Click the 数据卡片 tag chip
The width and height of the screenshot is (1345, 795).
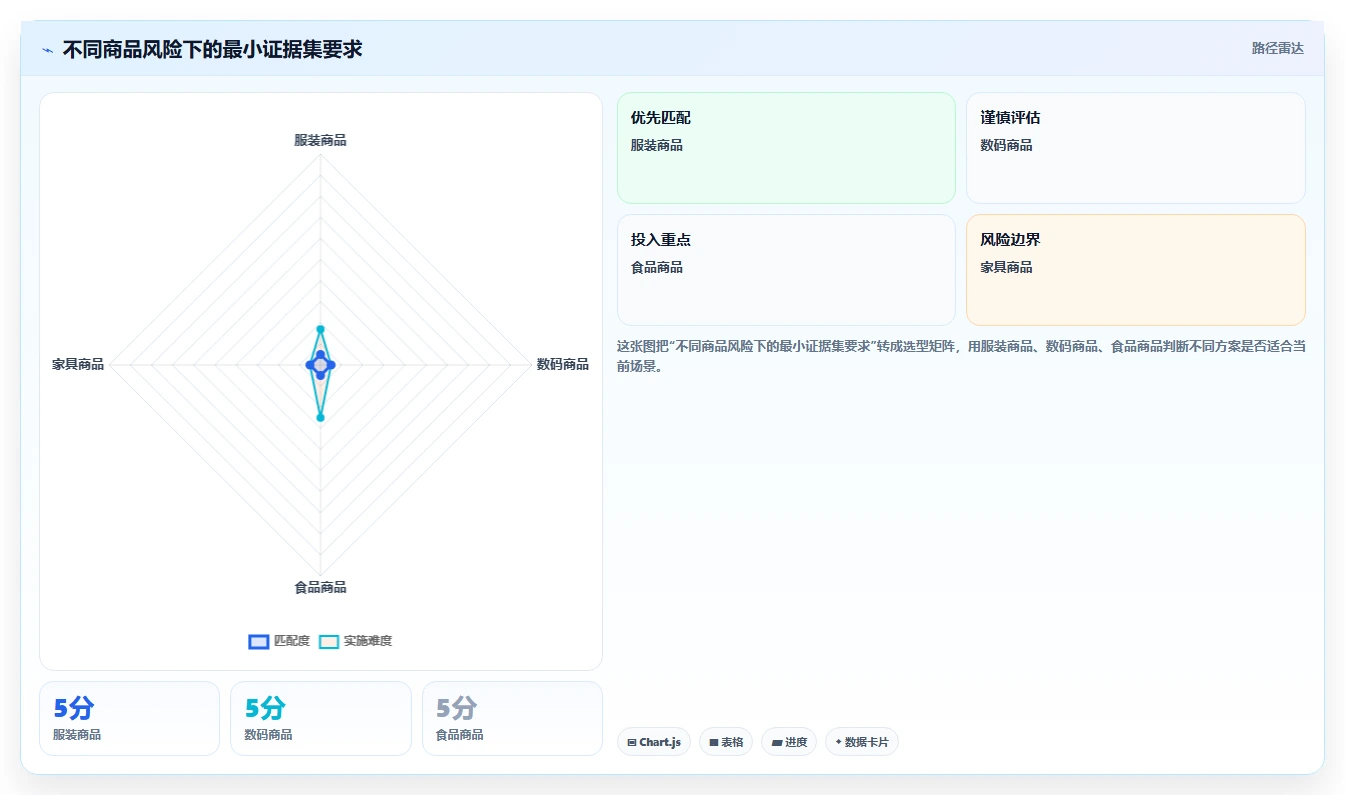pos(862,742)
